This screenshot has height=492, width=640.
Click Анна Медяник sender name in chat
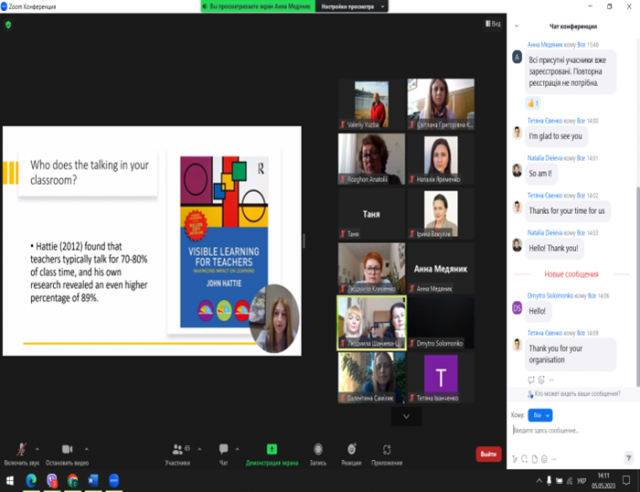point(544,45)
